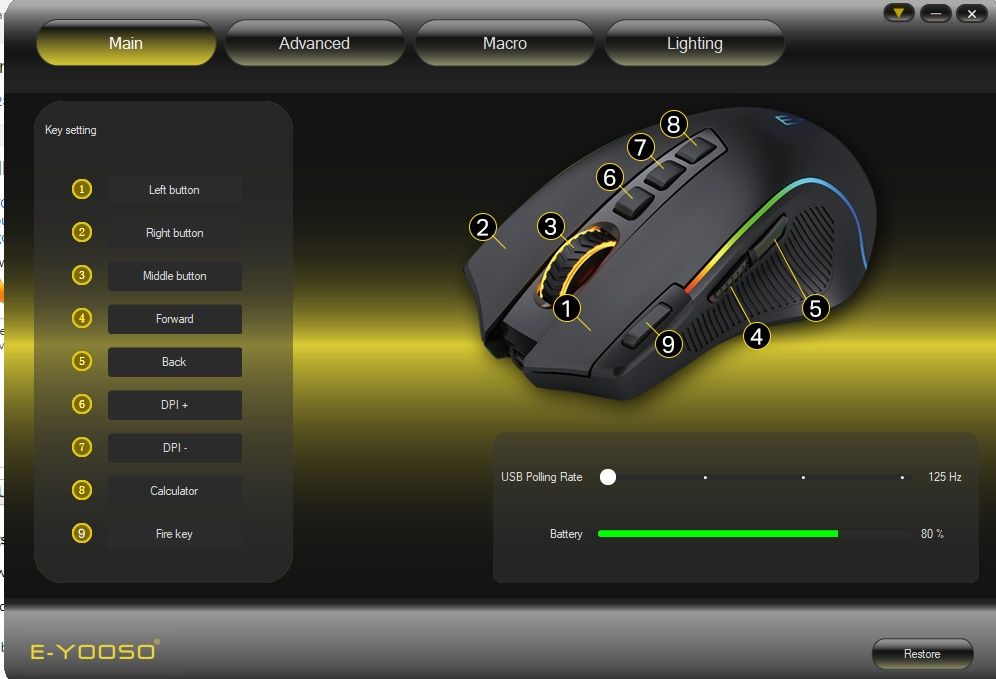Click the 80 % battery value
996x679 pixels.
pyautogui.click(x=932, y=534)
